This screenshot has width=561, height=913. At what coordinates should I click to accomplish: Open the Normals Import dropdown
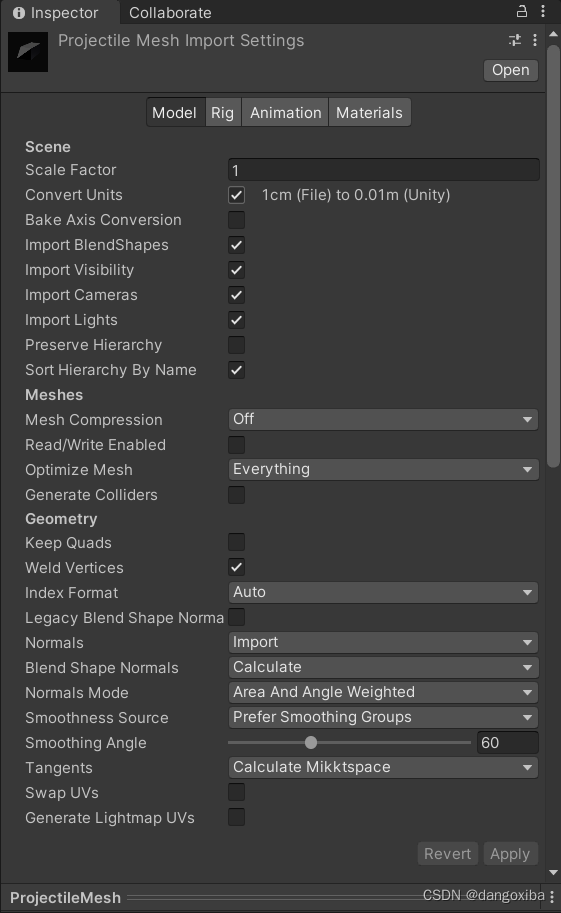point(383,642)
